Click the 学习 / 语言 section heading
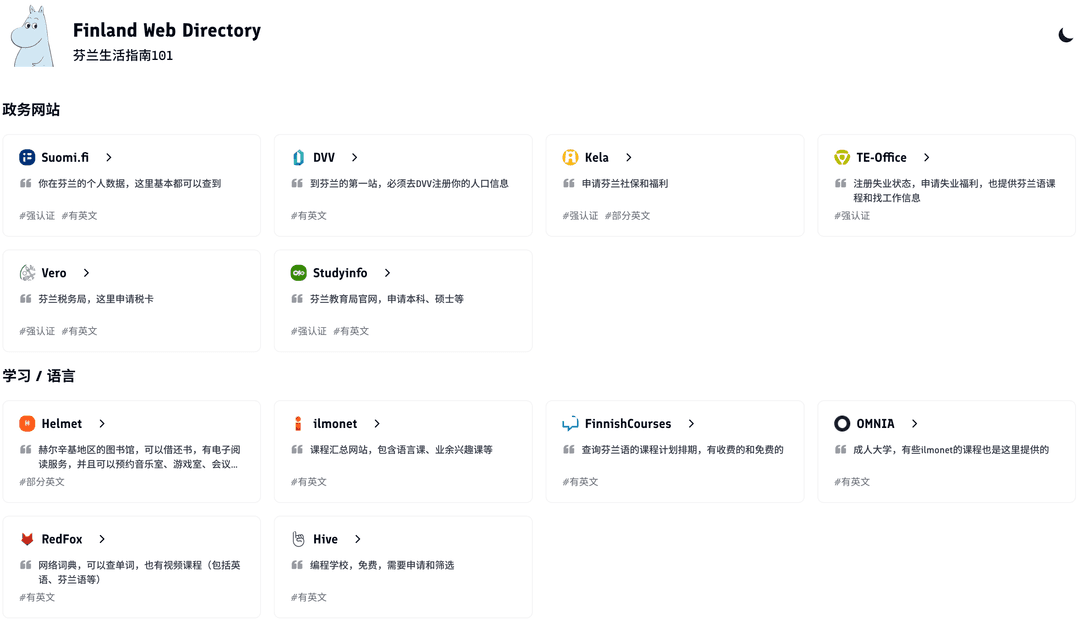Image resolution: width=1080 pixels, height=625 pixels. [39, 376]
